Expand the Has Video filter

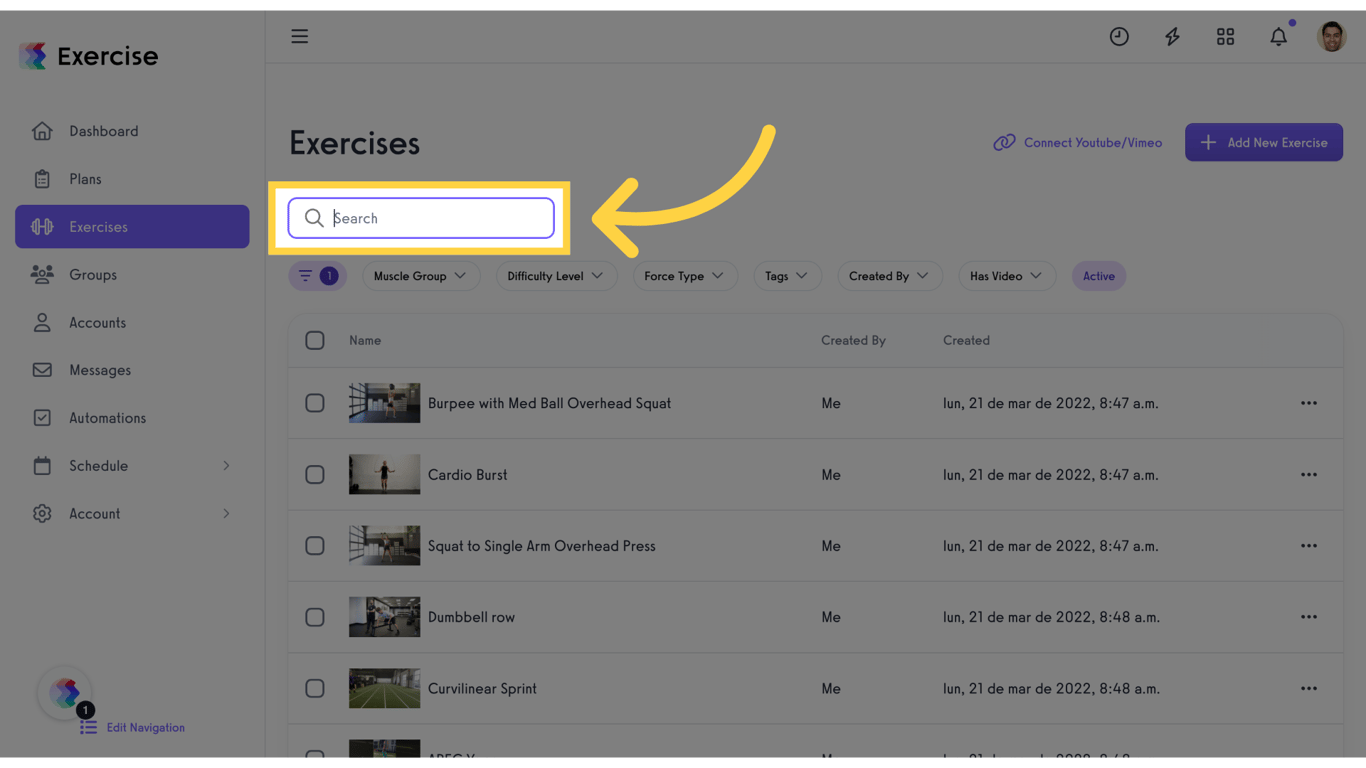(1005, 276)
